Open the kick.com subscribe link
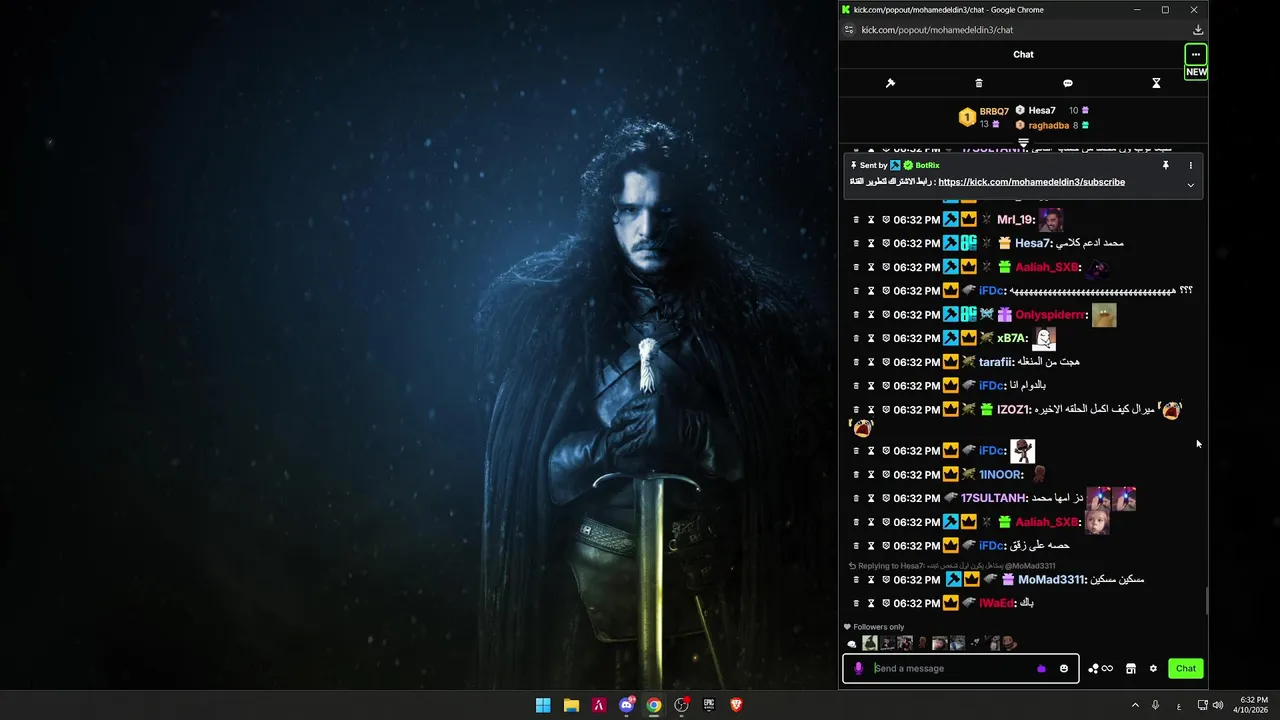The width and height of the screenshot is (1280, 720). click(x=1031, y=182)
